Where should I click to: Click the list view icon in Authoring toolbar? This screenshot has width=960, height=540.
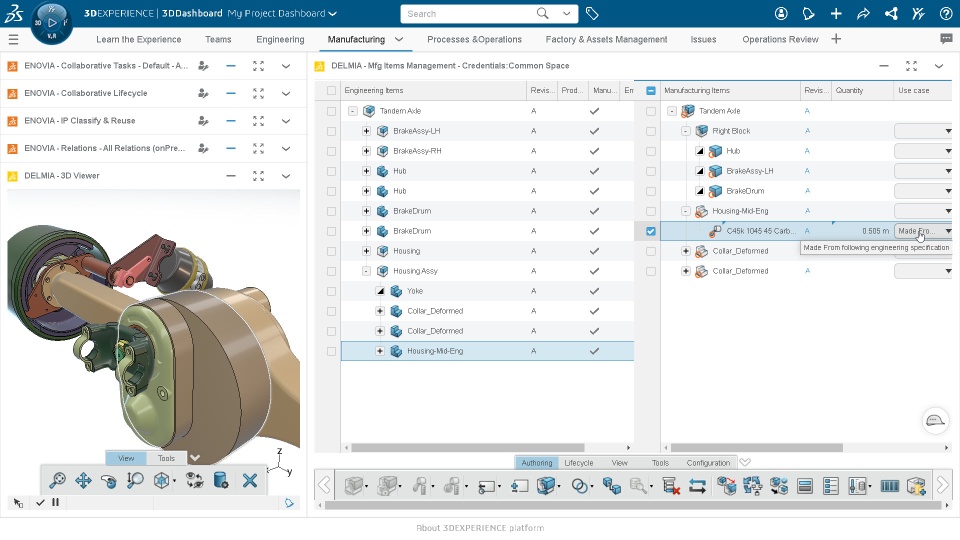click(831, 486)
